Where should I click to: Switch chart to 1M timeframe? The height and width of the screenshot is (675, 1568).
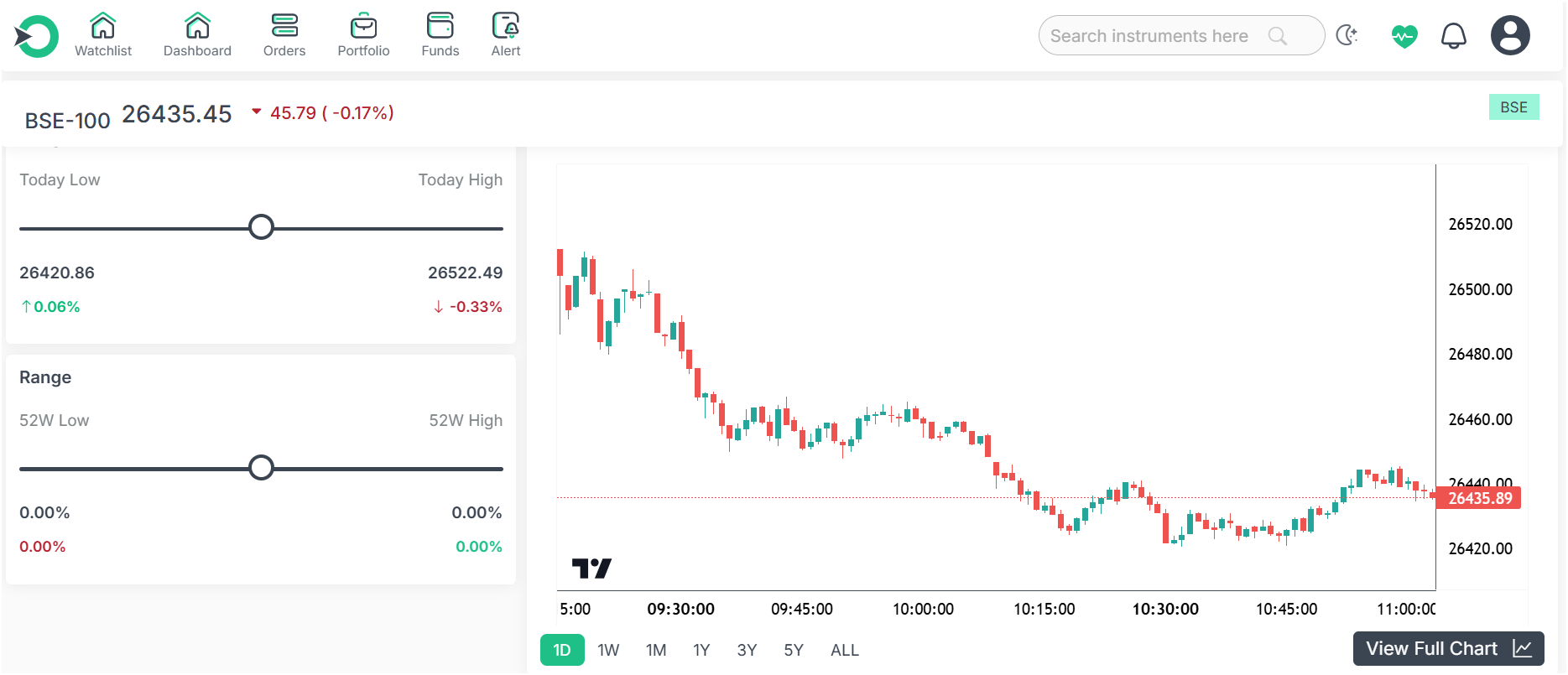(656, 650)
